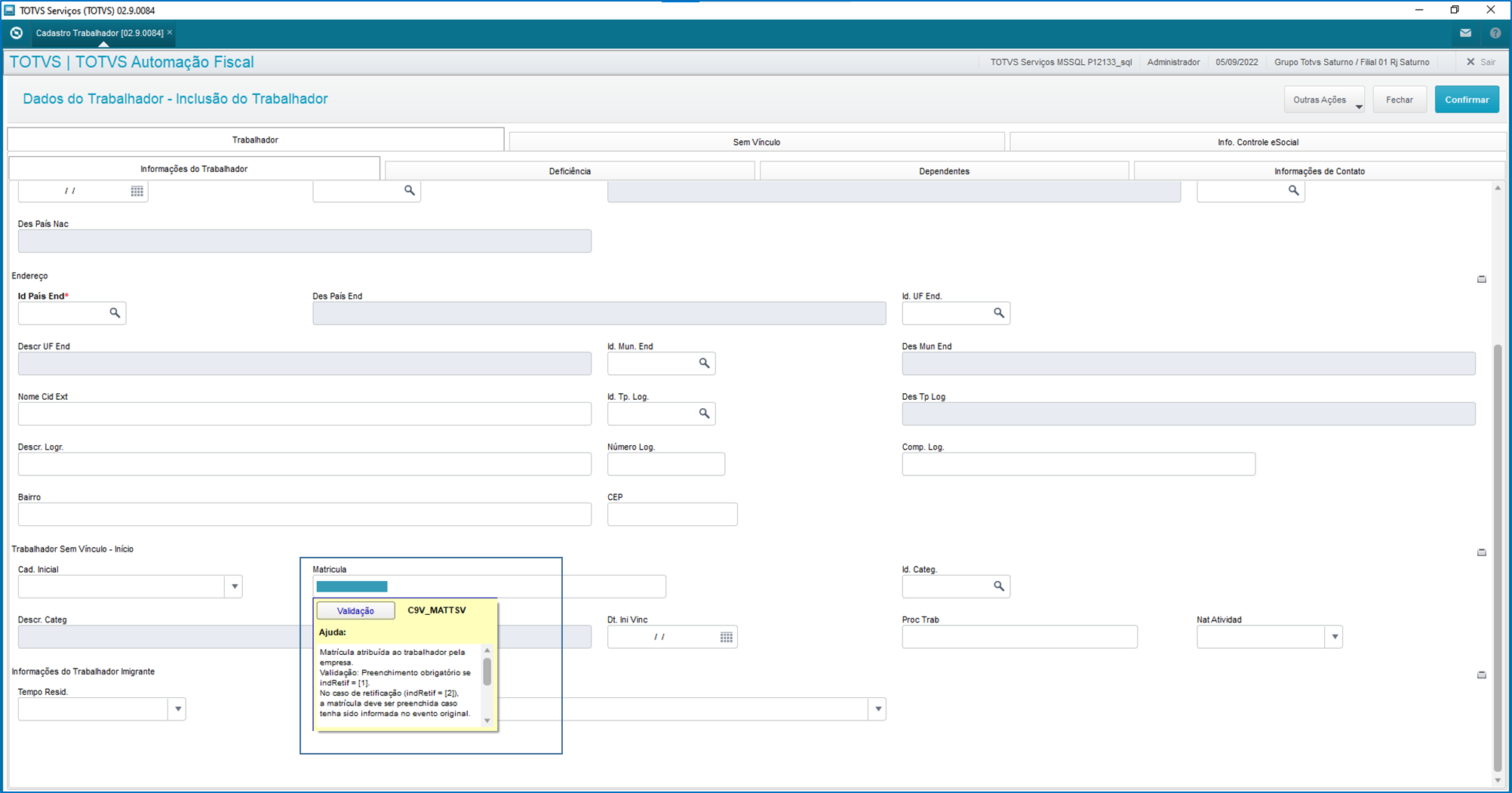
Task: Close the Cadastro Trabalhador tab with its X
Action: [170, 32]
